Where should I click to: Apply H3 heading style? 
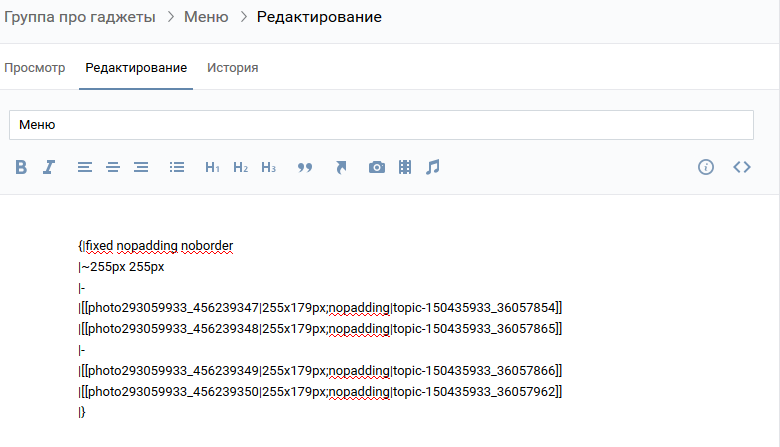click(268, 167)
